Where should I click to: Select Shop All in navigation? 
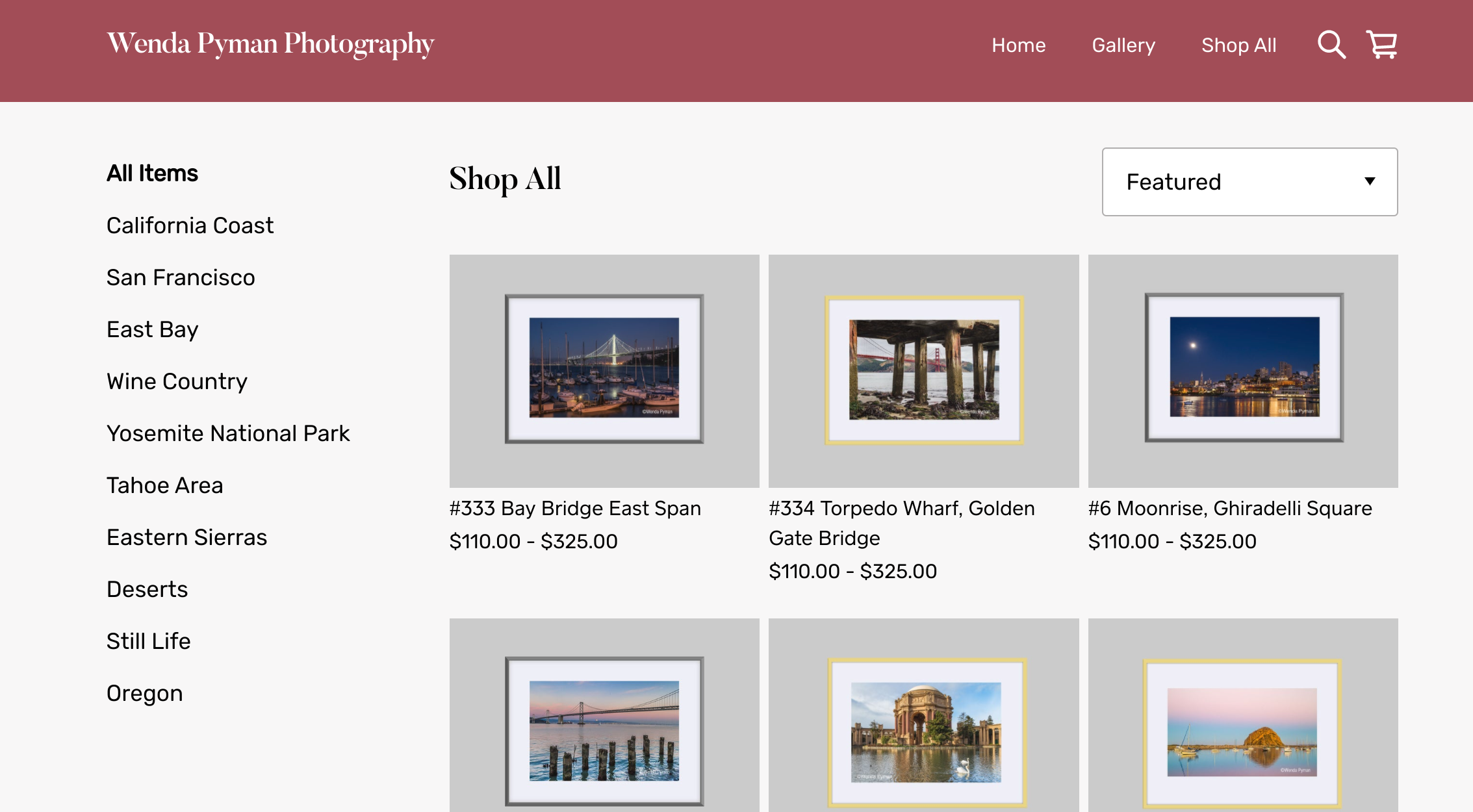point(1238,45)
